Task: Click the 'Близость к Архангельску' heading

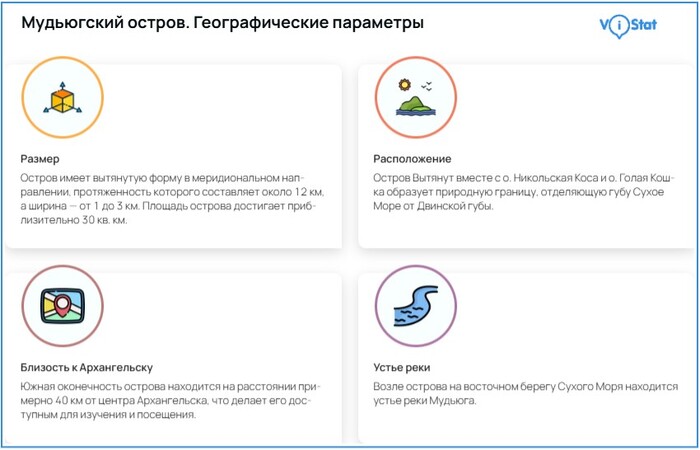Action: coord(87,368)
